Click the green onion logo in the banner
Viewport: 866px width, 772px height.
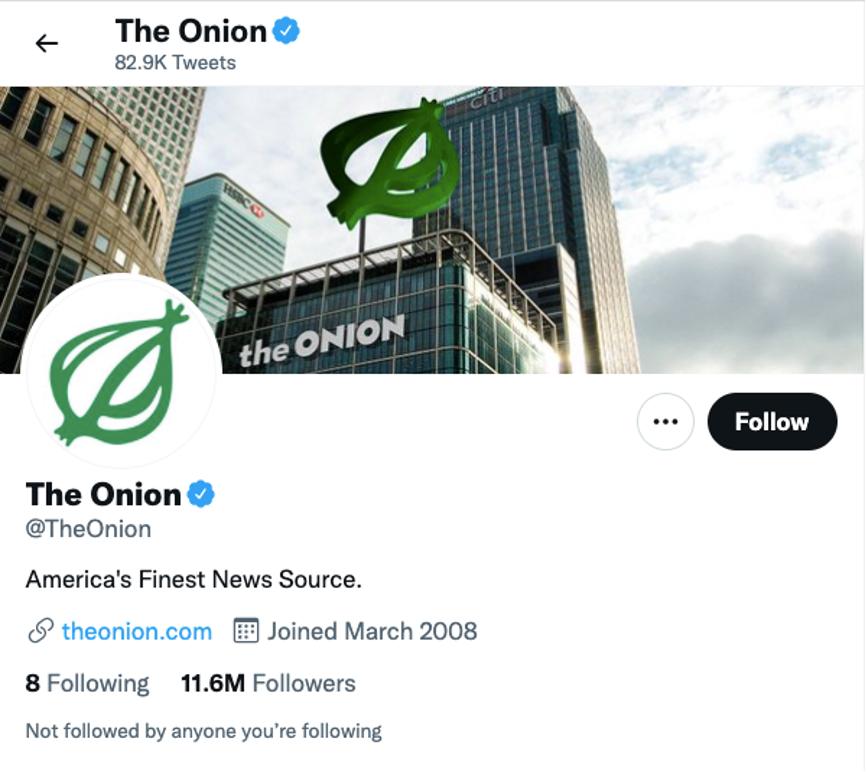388,160
